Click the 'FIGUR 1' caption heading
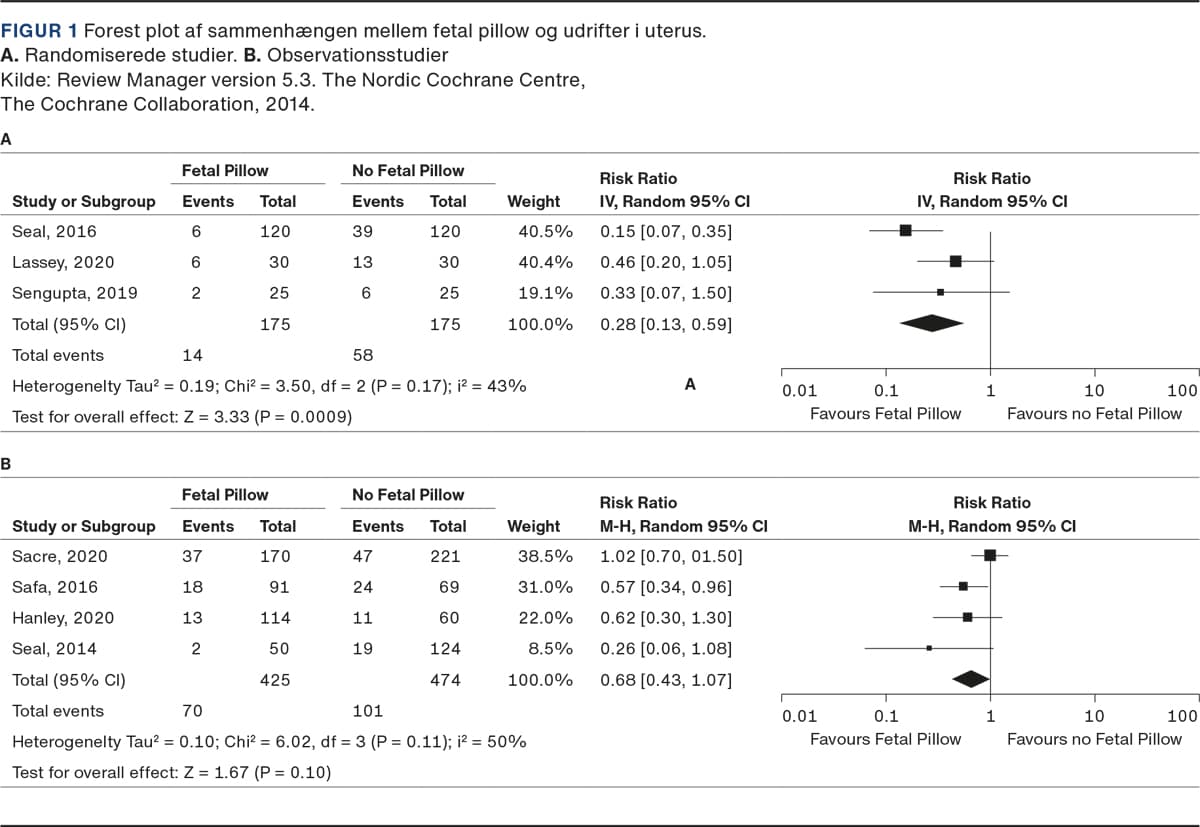Screen dimensions: 1200x827 point(39,30)
